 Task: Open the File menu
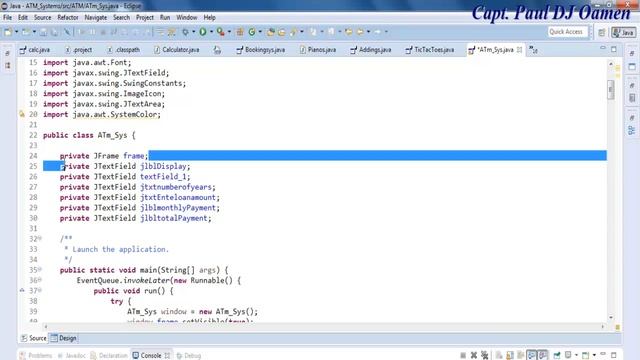pyautogui.click(x=7, y=18)
